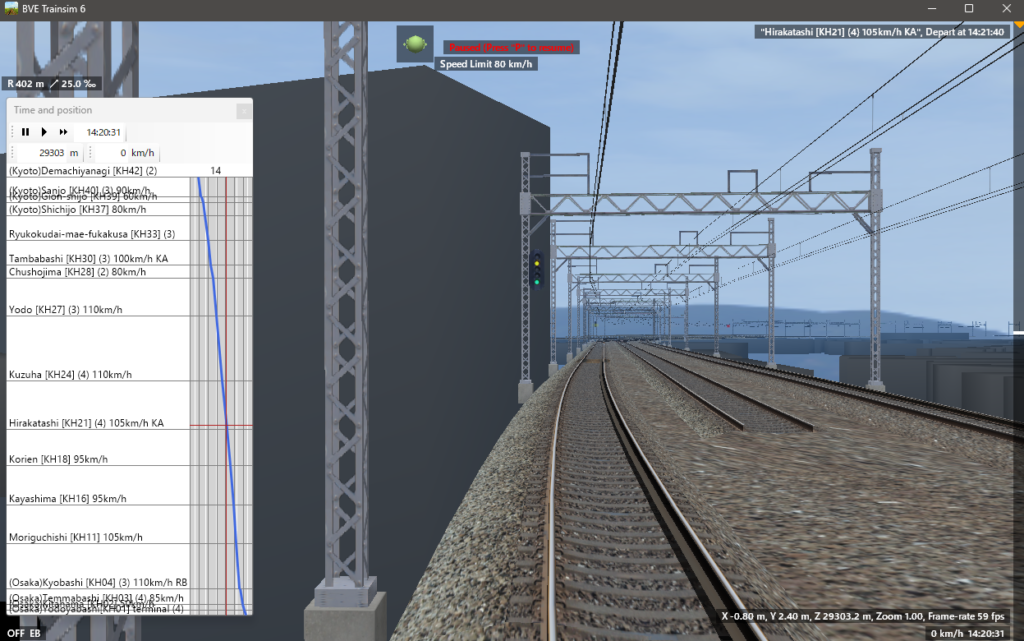Close the Time and position panel

pyautogui.click(x=243, y=111)
